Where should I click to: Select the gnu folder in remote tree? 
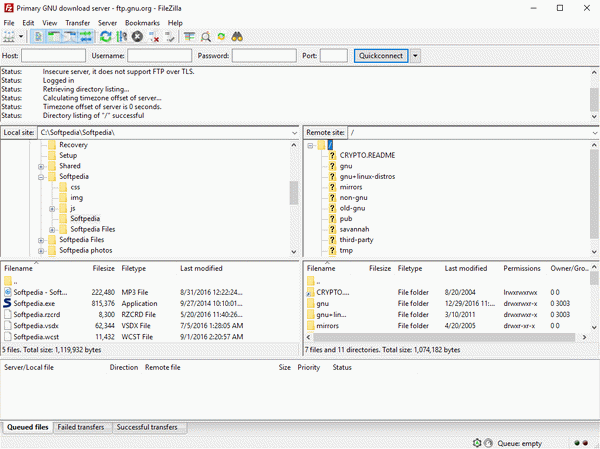tap(346, 166)
